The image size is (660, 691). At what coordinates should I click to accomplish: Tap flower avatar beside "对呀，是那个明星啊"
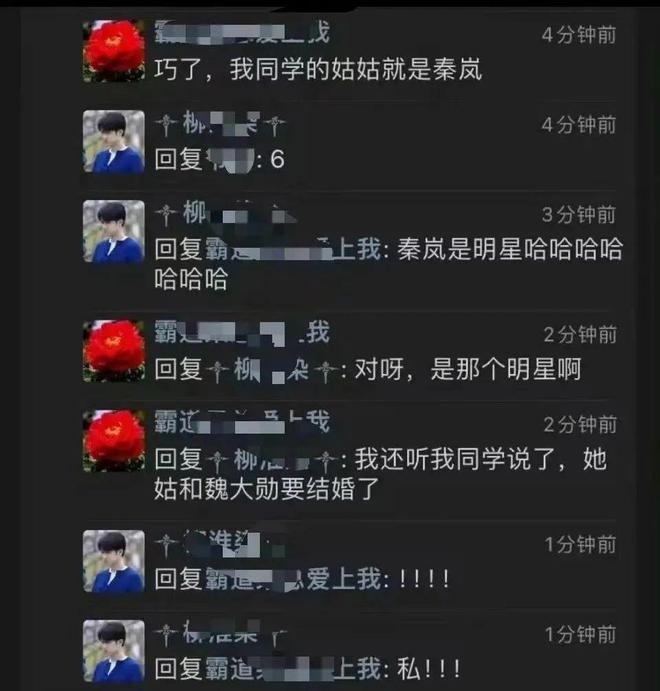coord(114,351)
